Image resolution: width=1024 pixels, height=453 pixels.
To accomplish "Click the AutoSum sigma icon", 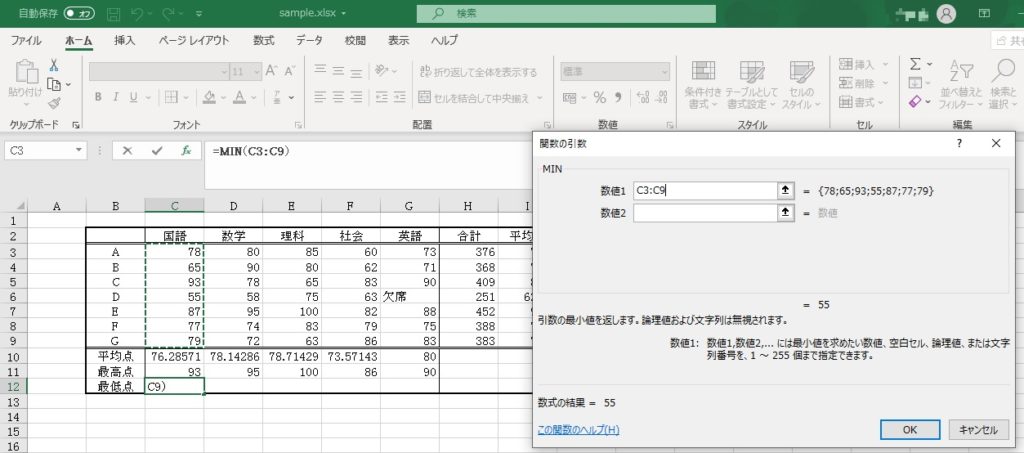I will click(914, 64).
